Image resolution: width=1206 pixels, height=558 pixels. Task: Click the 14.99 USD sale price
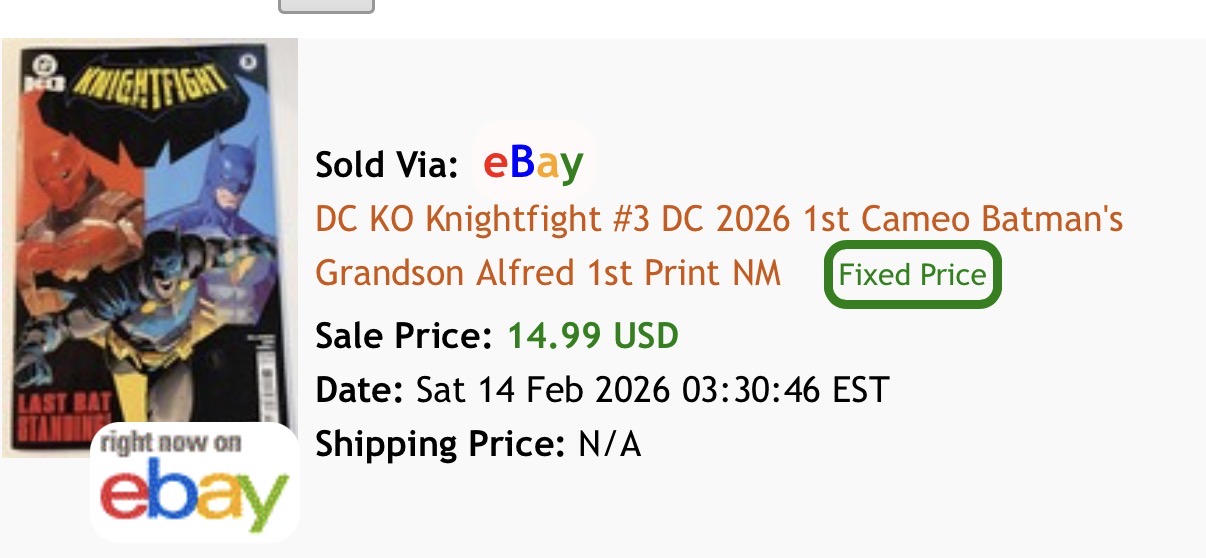593,335
